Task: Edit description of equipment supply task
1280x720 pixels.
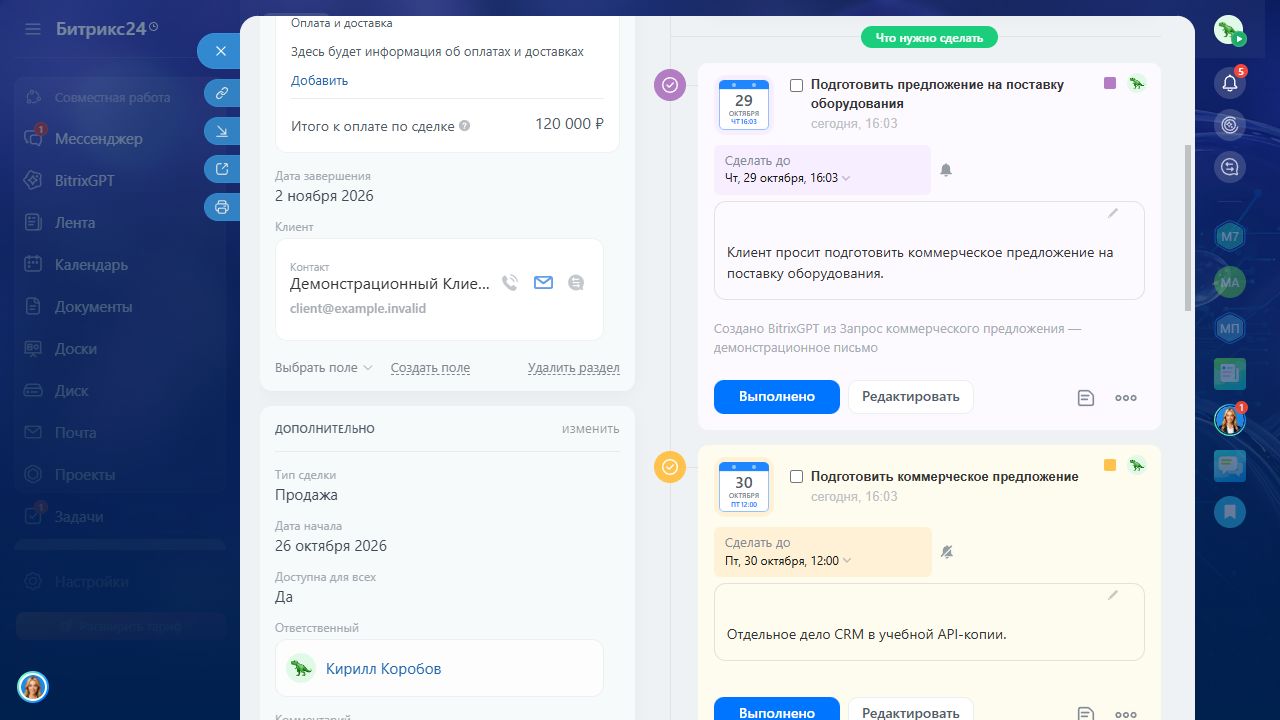Action: (1113, 214)
